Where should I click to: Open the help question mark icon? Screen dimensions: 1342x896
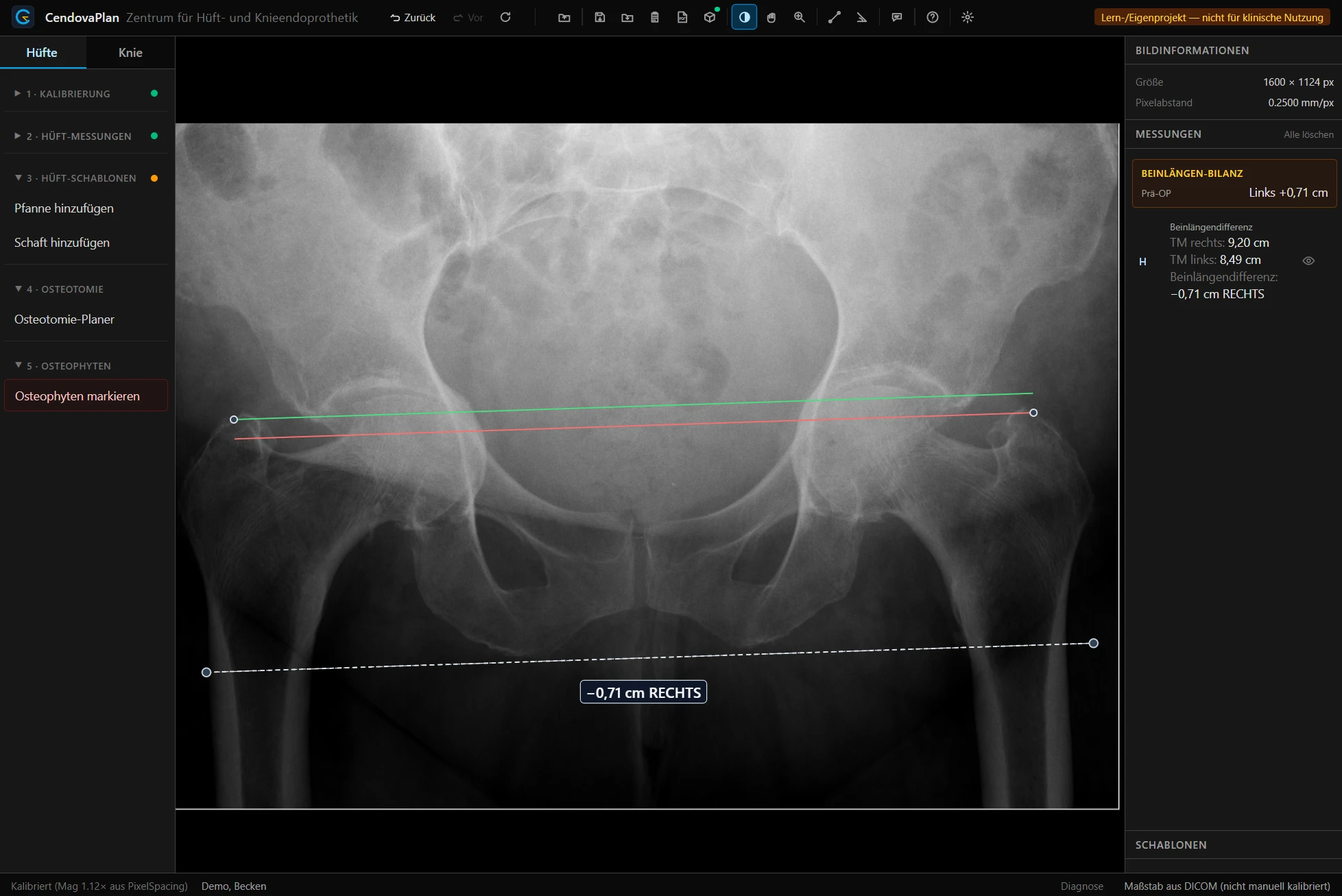coord(933,17)
